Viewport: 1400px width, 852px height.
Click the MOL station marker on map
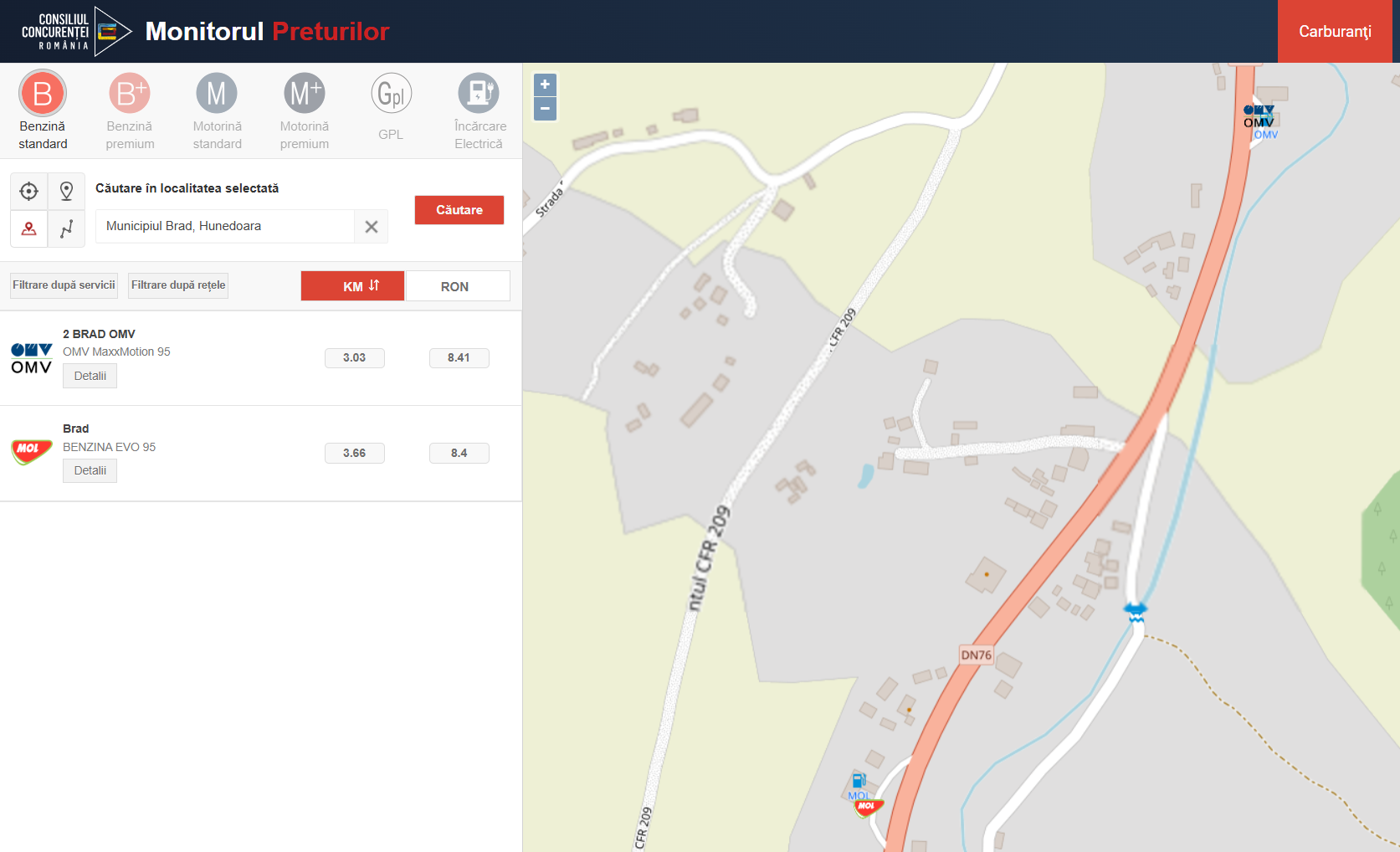[x=867, y=807]
